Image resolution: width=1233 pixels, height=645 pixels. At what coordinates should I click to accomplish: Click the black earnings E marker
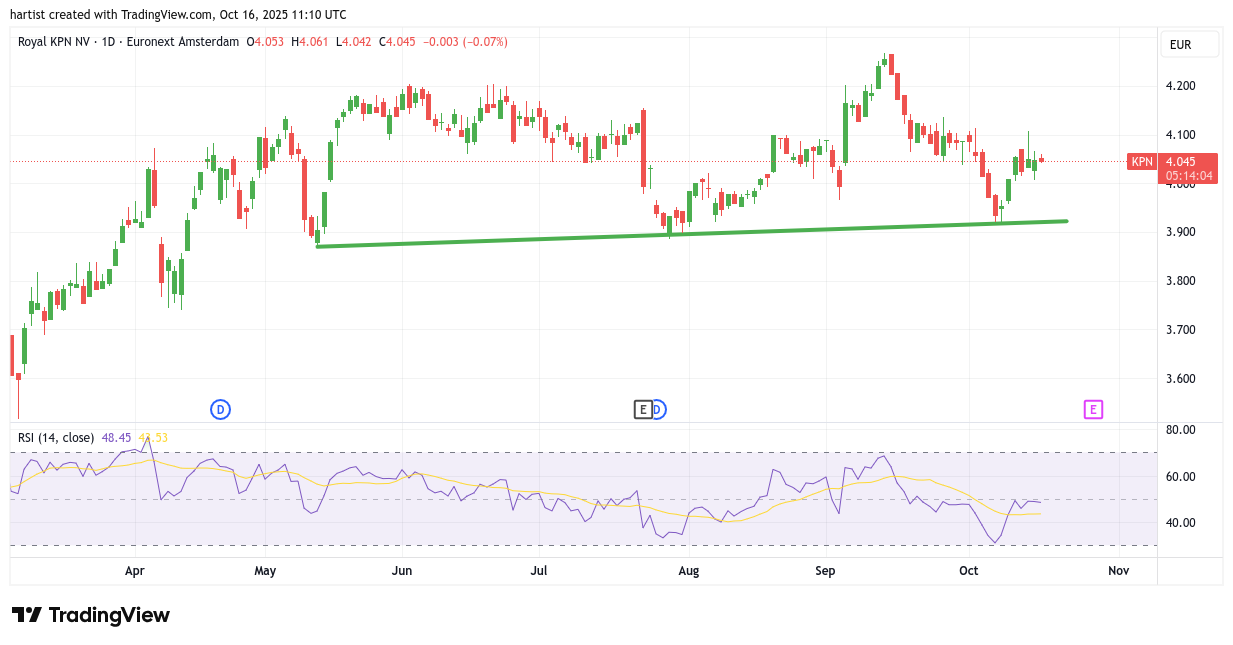point(644,409)
